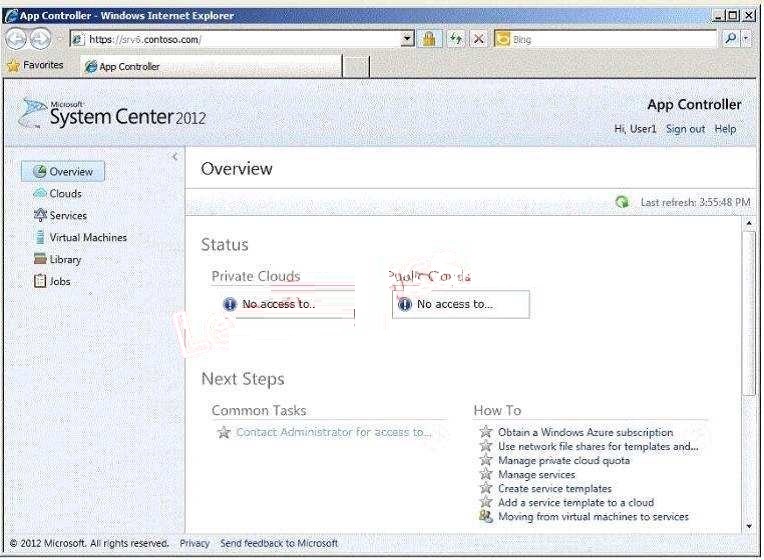The width and height of the screenshot is (764, 560).
Task: Collapse the navigation pane with the chevron
Action: coord(174,156)
